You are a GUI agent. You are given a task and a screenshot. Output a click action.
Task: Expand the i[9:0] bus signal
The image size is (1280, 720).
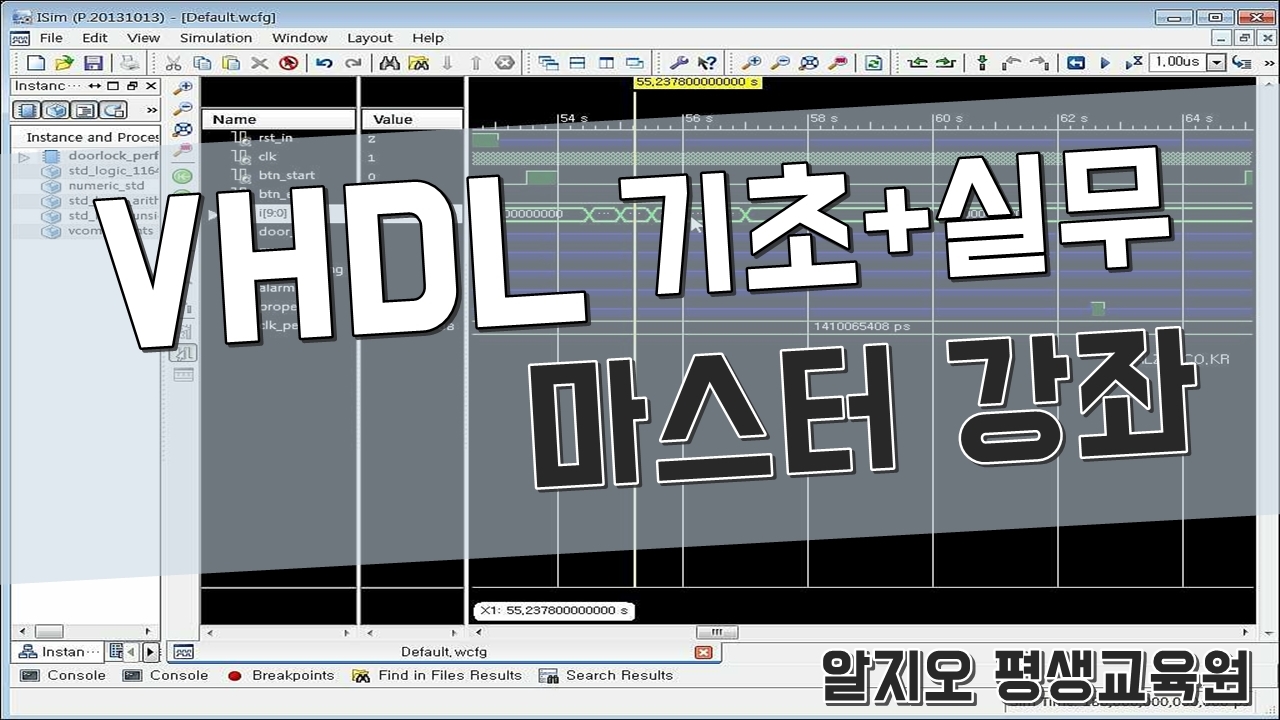[212, 214]
